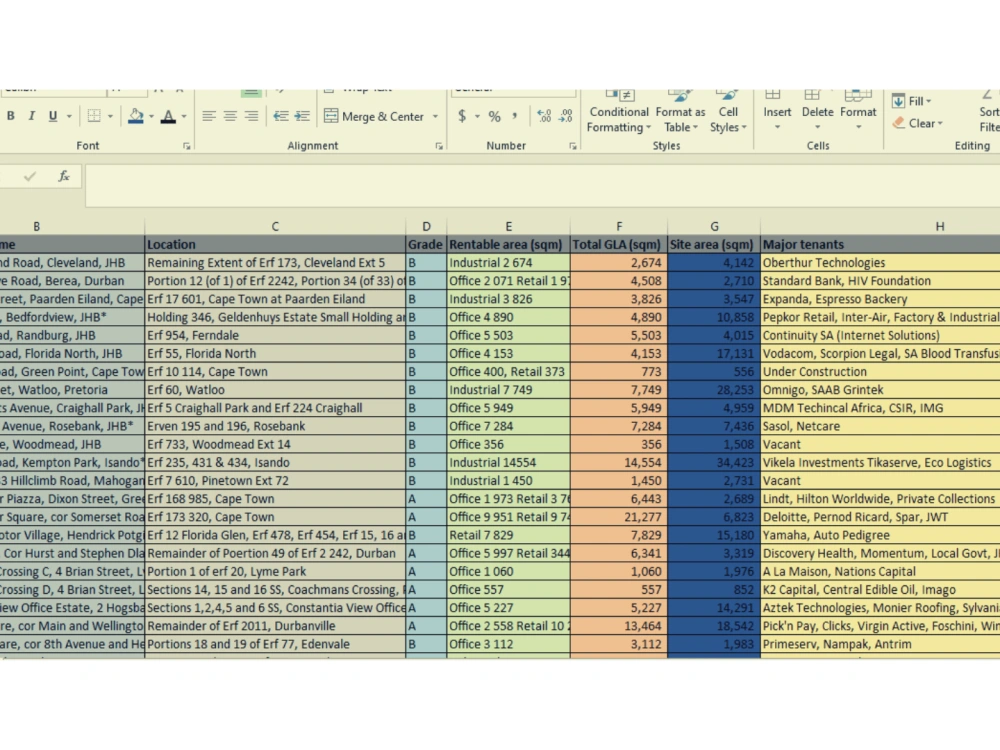Click the Sort & Filter command

click(985, 112)
